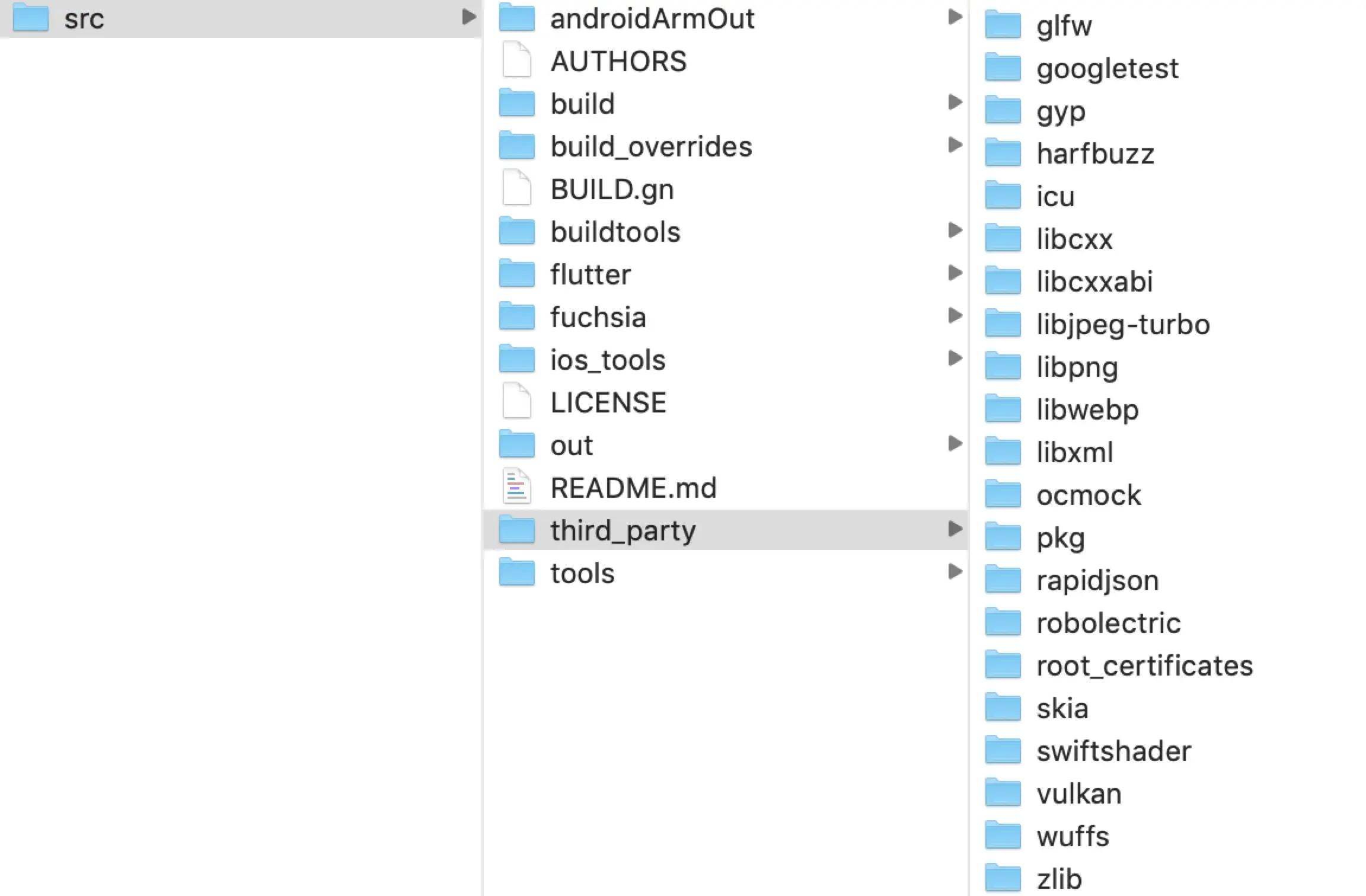Select the harfbuzz folder name
Viewport: 1366px width, 896px height.
click(1095, 153)
